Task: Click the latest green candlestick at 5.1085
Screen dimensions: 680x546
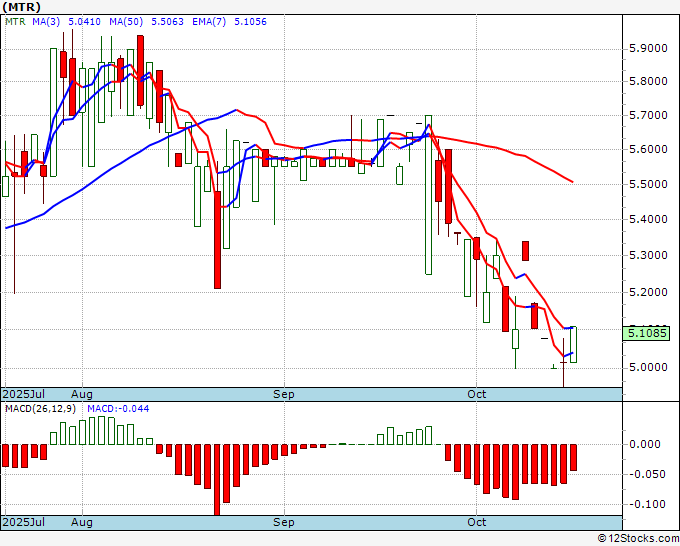Action: coord(573,345)
